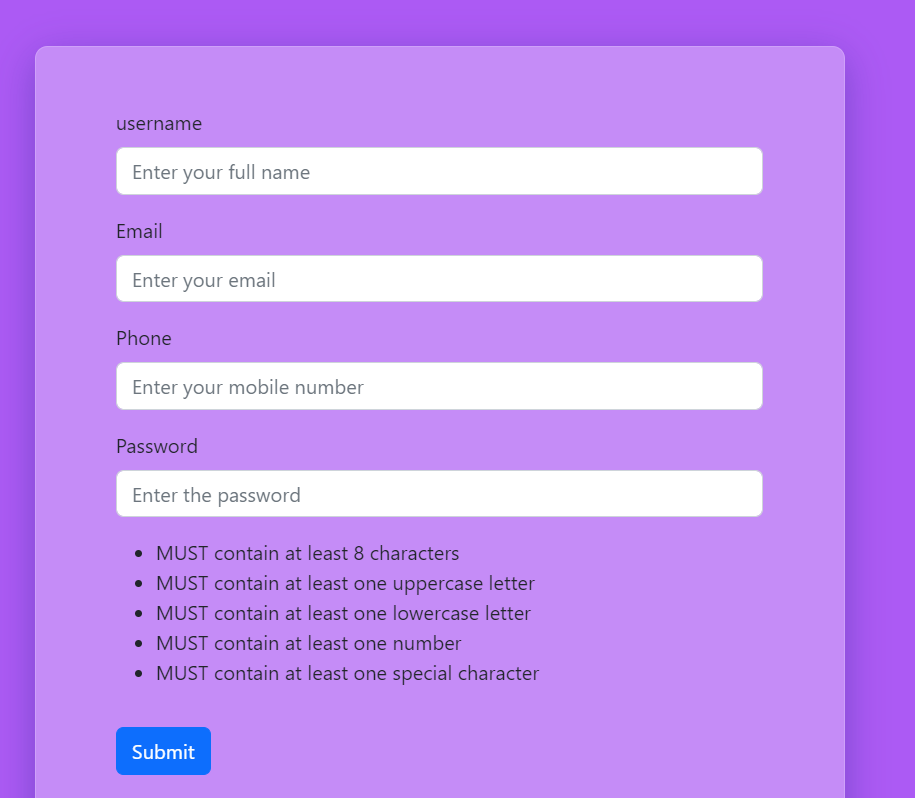Screen dimensions: 915x798
Task: Click the 'one lowercase letter' rule text
Action: point(442,613)
